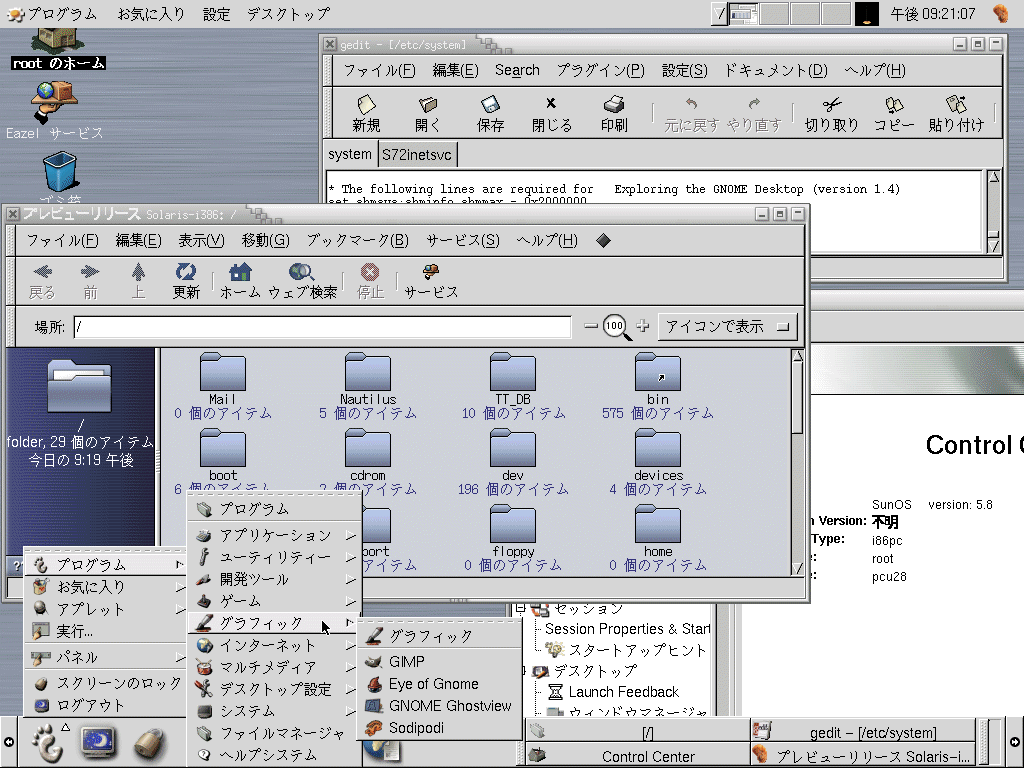The image size is (1024, 768).
Task: Launch GIMP from the graphics submenu
Action: 440,662
